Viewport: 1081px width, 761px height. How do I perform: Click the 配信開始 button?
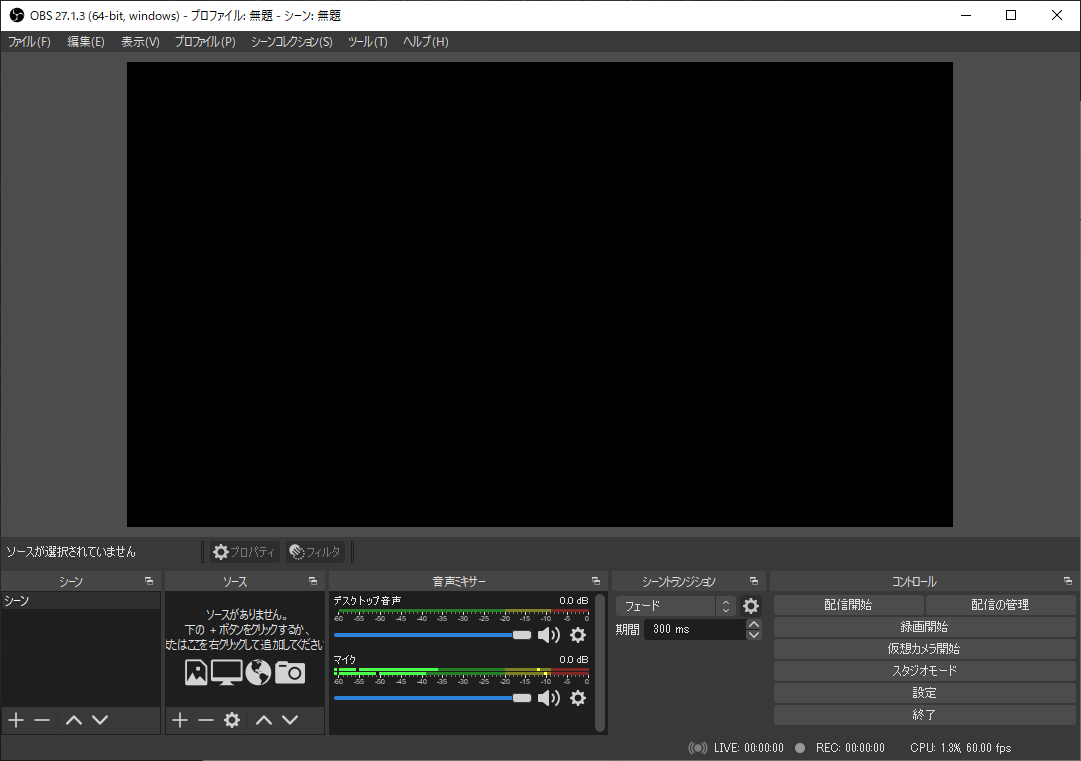(849, 605)
